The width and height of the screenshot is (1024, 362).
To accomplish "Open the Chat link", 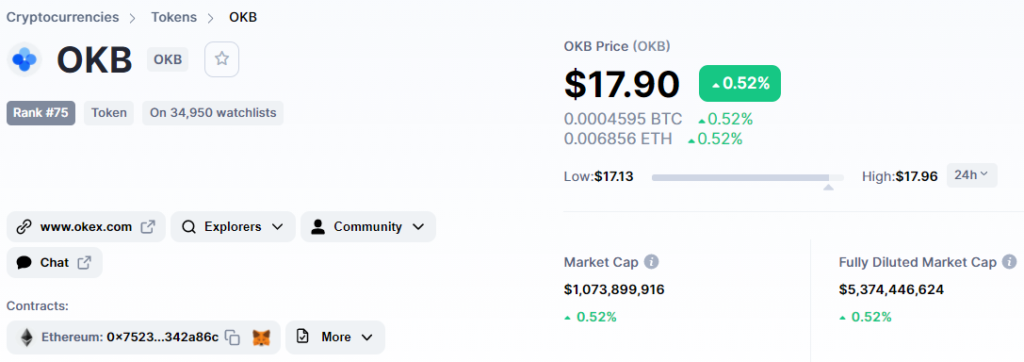I will point(55,263).
